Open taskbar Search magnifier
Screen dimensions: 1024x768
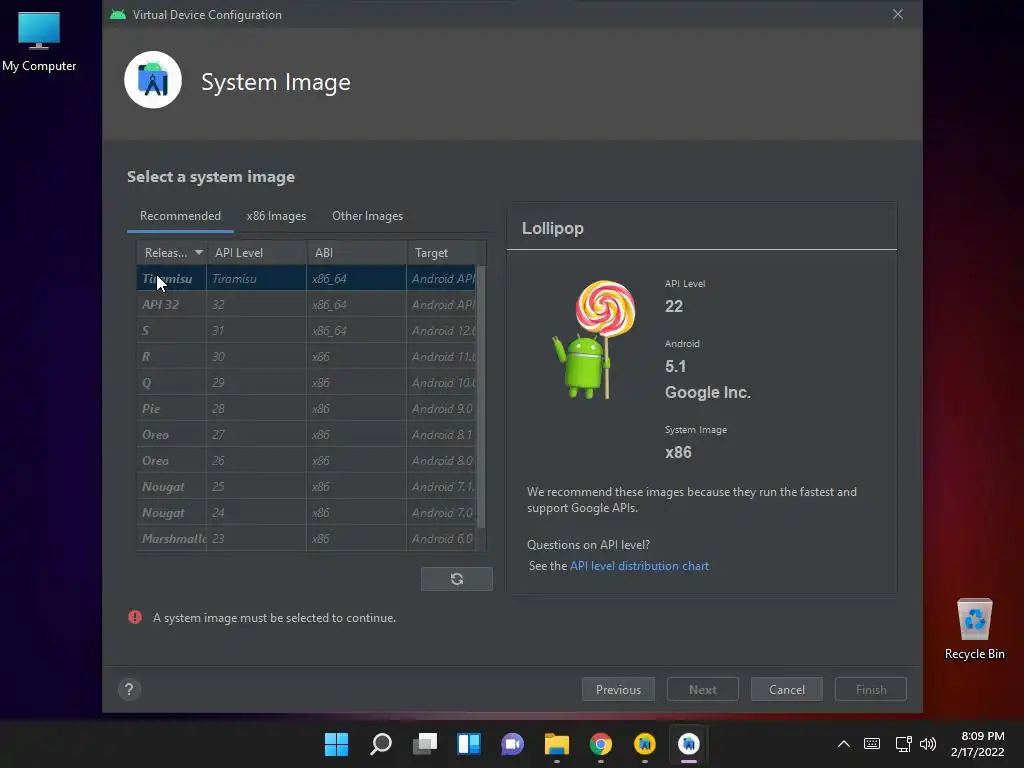pos(381,744)
